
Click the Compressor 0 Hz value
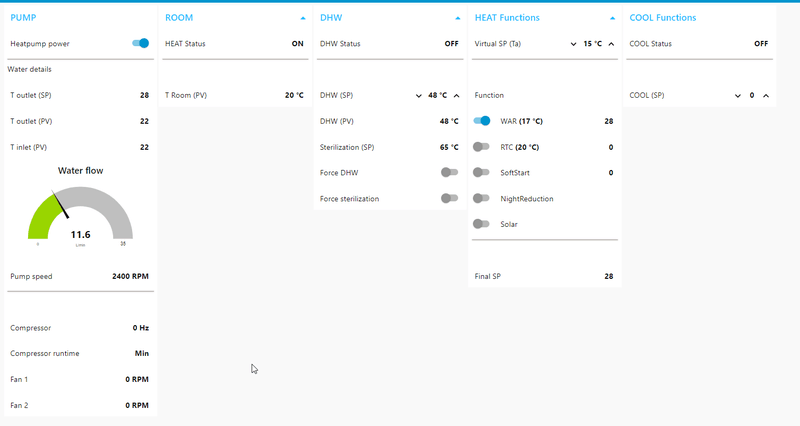pyautogui.click(x=141, y=328)
